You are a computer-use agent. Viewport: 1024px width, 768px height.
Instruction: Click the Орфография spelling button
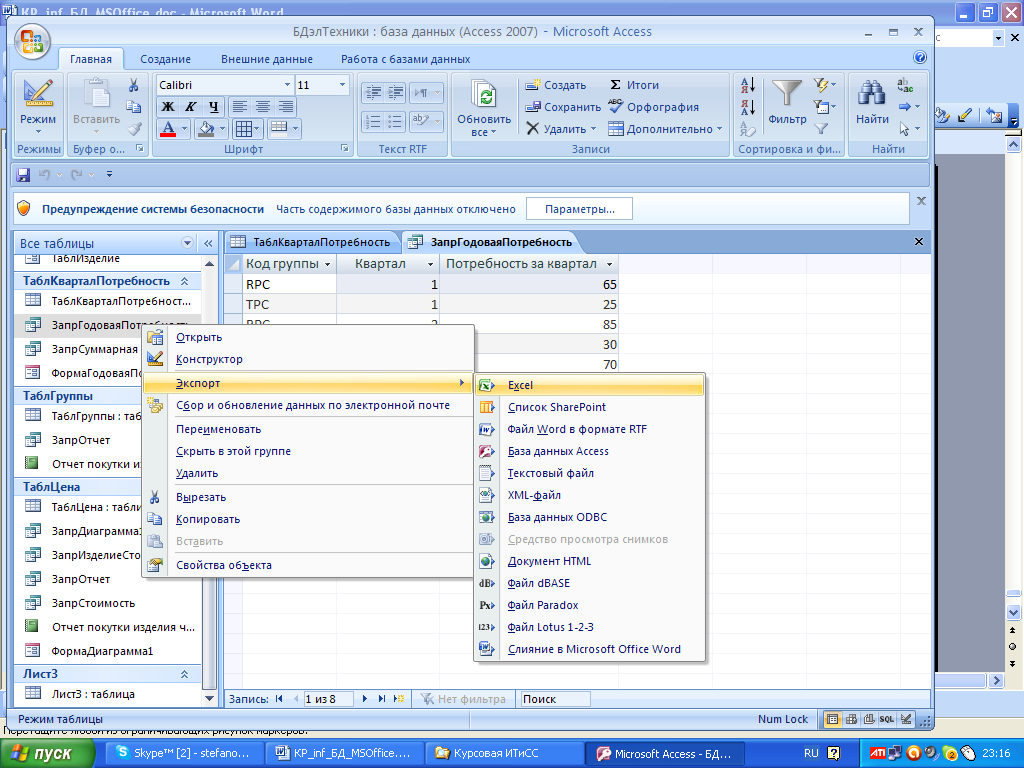click(653, 107)
